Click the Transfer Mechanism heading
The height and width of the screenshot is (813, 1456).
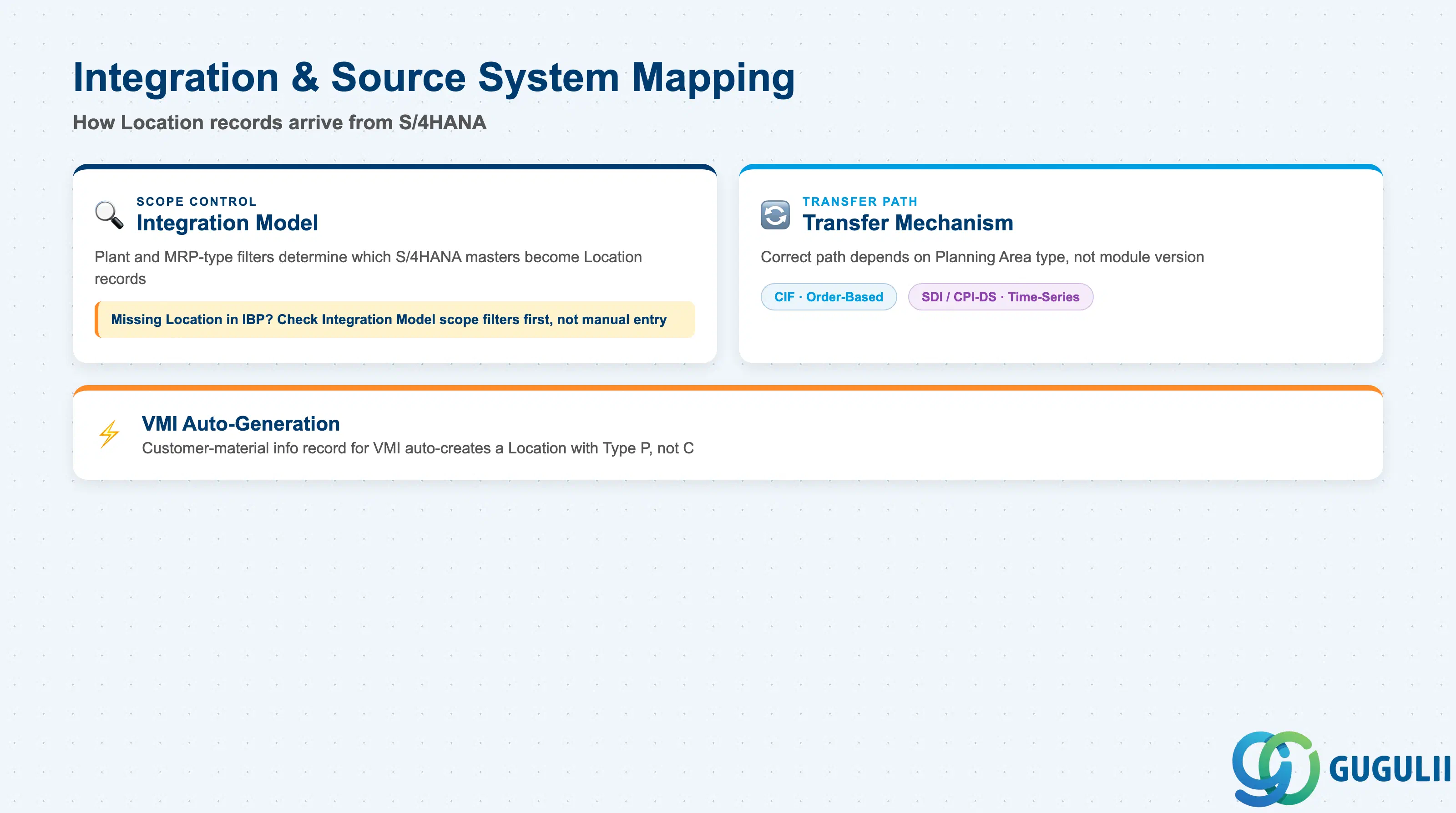click(x=908, y=223)
